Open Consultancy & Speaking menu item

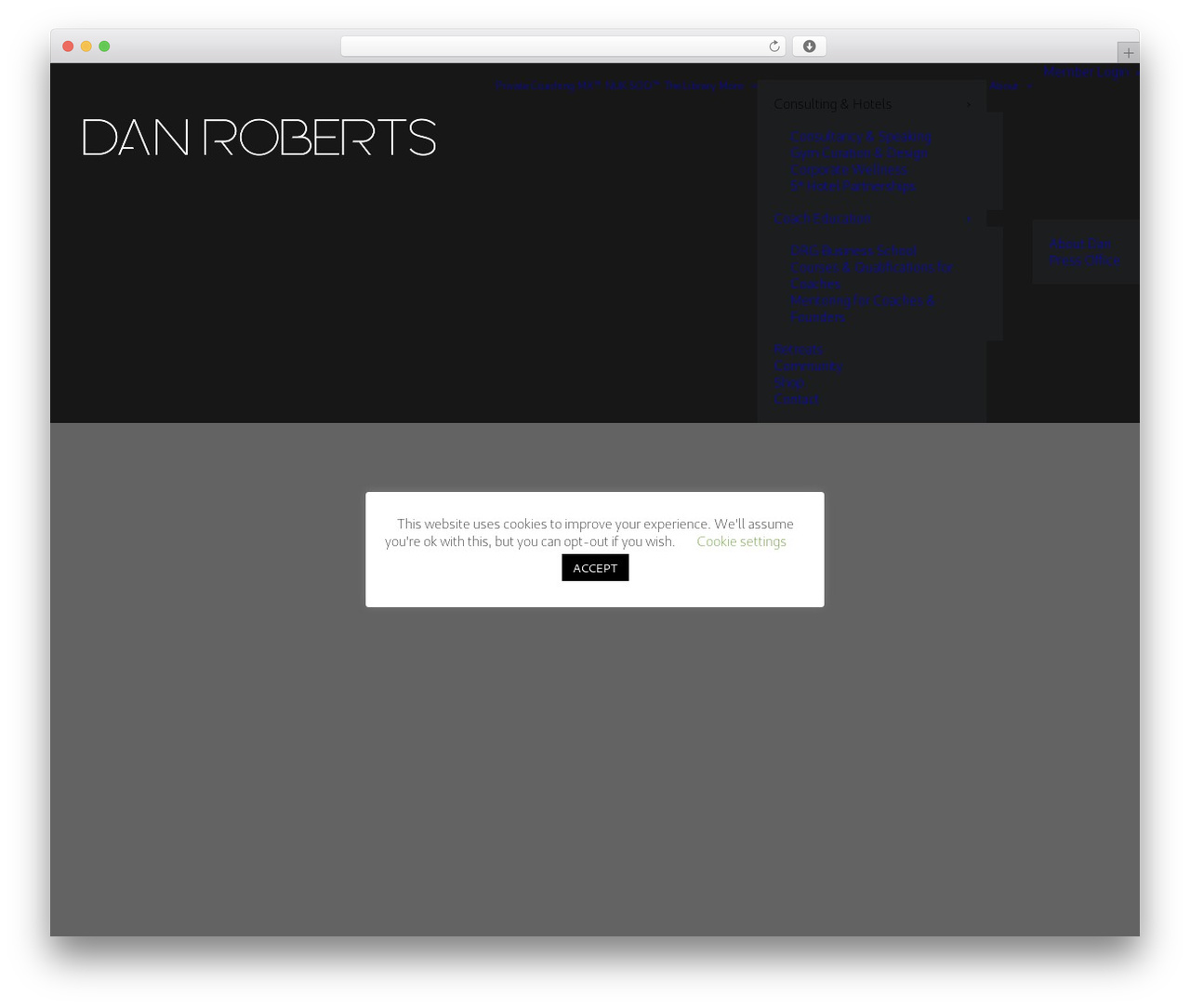click(x=861, y=137)
